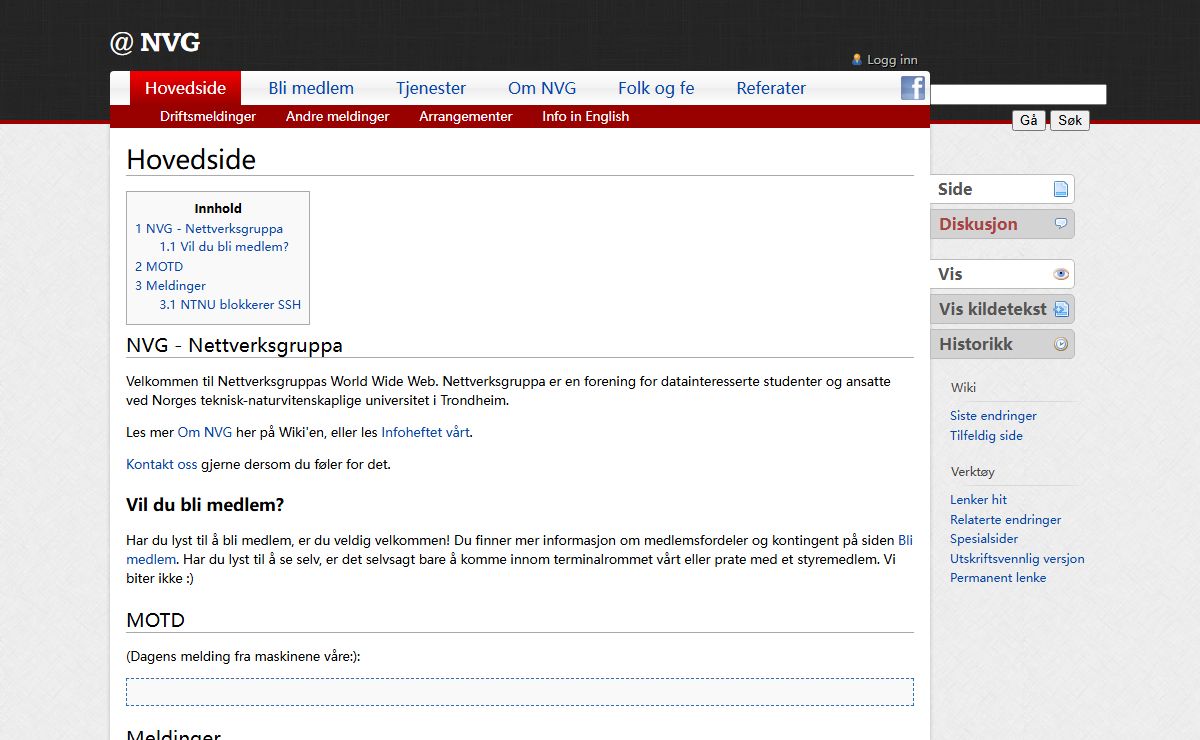Click the Innhold contents title
Viewport: 1200px width, 740px height.
[218, 208]
